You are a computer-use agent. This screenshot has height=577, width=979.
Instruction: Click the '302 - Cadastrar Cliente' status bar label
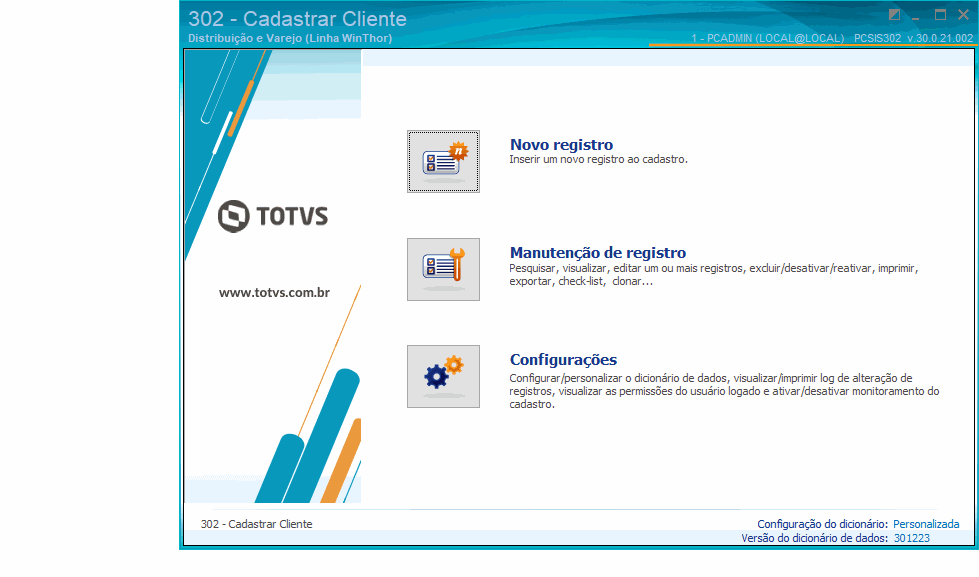(x=257, y=524)
